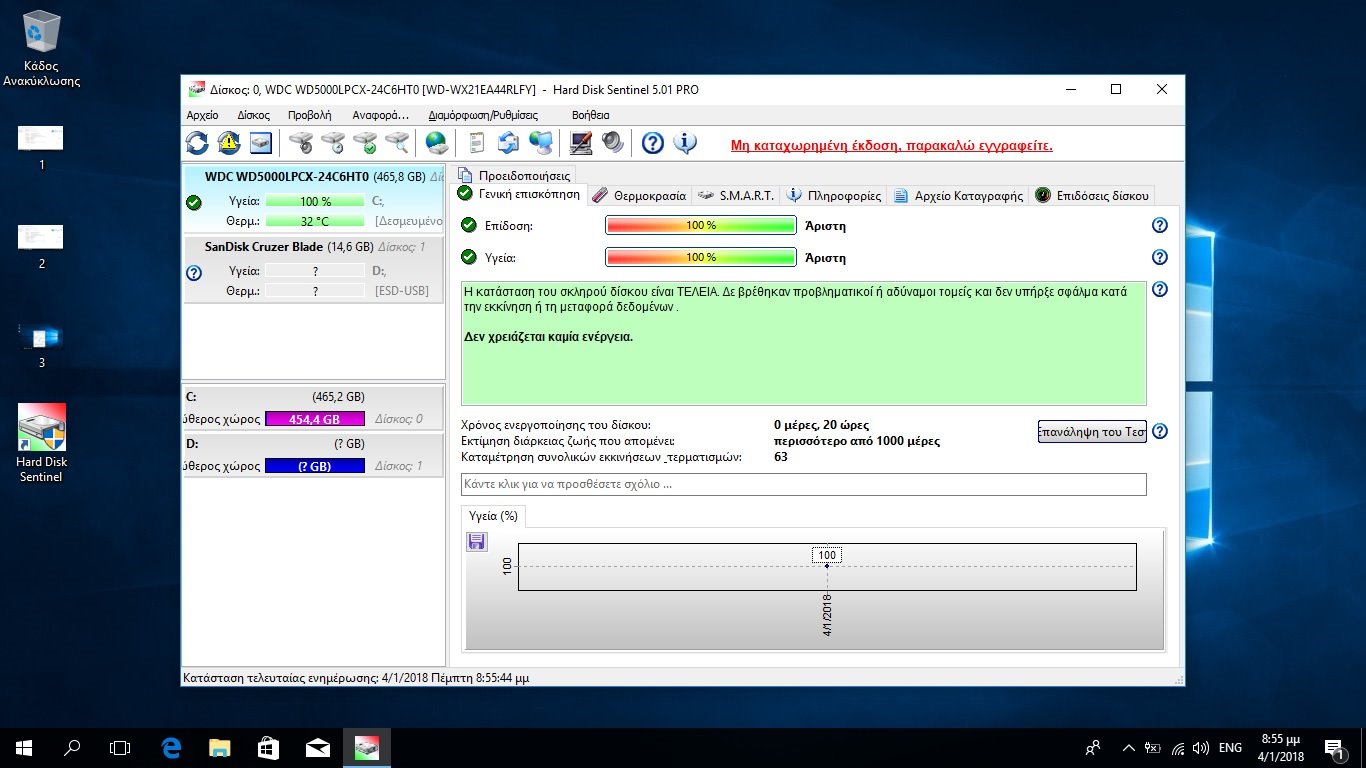Select the SanDisk Cruzer Blade disk entry
The image size is (1366, 768).
pyautogui.click(x=313, y=269)
